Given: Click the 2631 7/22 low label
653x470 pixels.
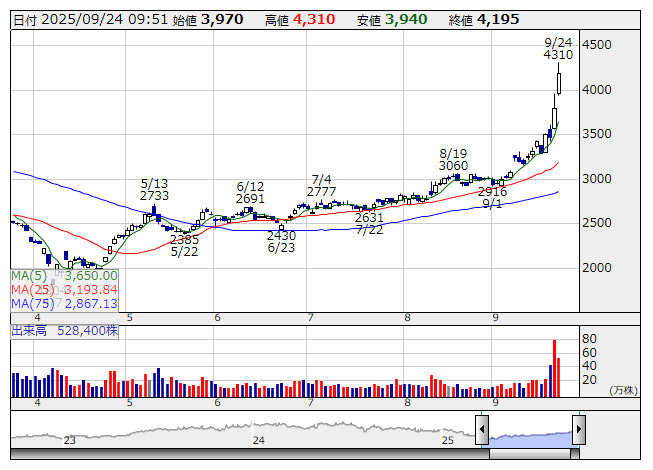Looking at the screenshot, I should click(x=369, y=224).
